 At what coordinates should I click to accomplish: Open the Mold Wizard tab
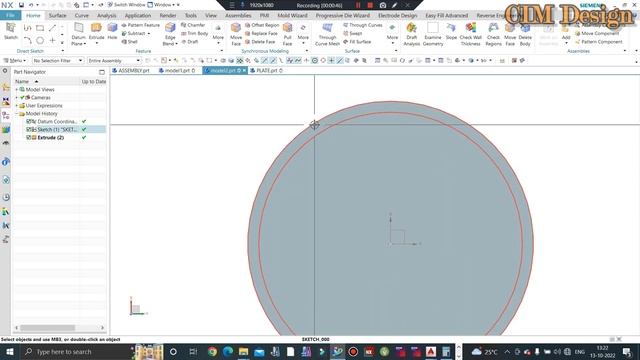point(292,16)
